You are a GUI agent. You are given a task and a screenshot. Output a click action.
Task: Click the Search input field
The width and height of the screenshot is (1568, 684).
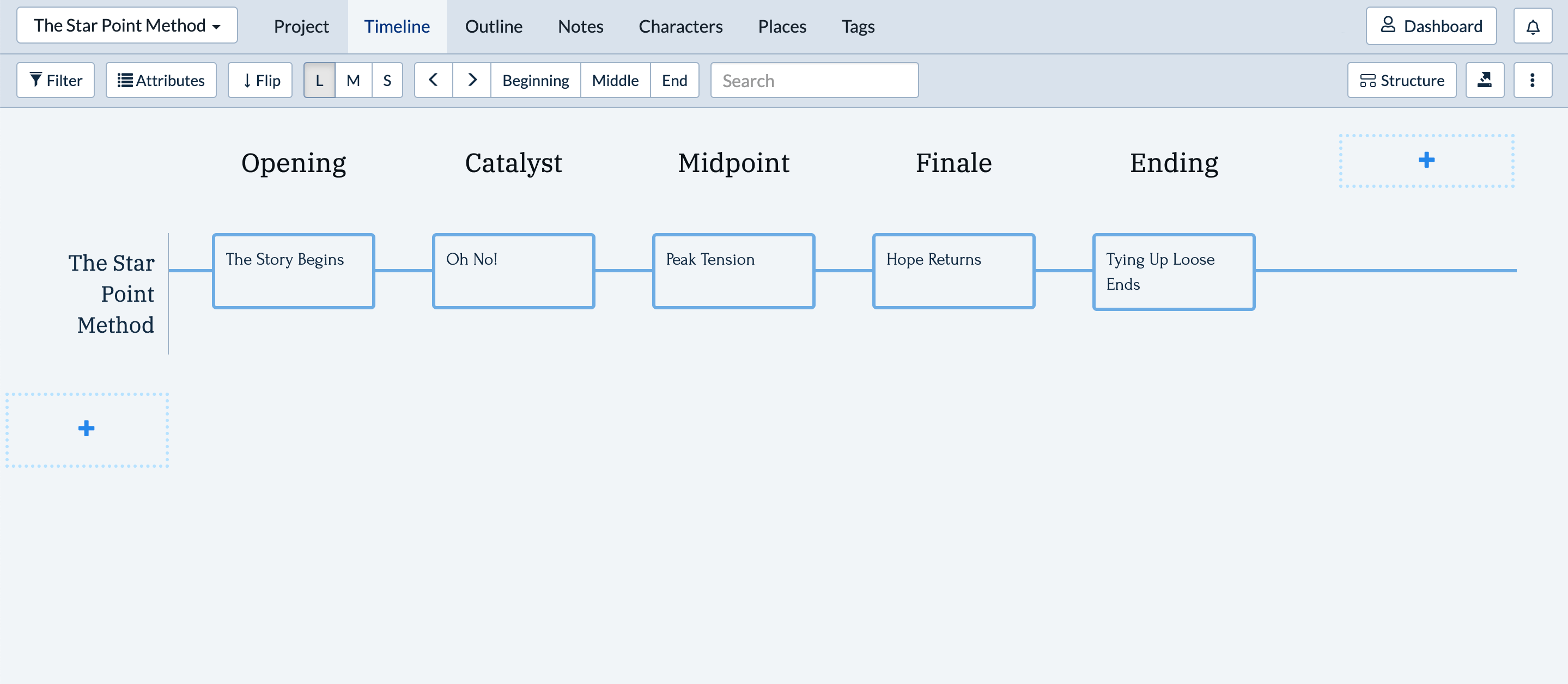click(814, 81)
